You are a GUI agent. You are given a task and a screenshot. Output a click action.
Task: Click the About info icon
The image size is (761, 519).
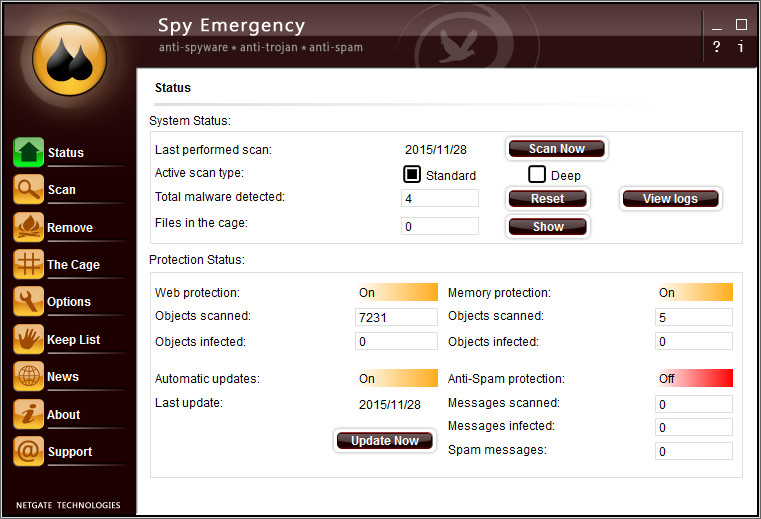click(28, 414)
